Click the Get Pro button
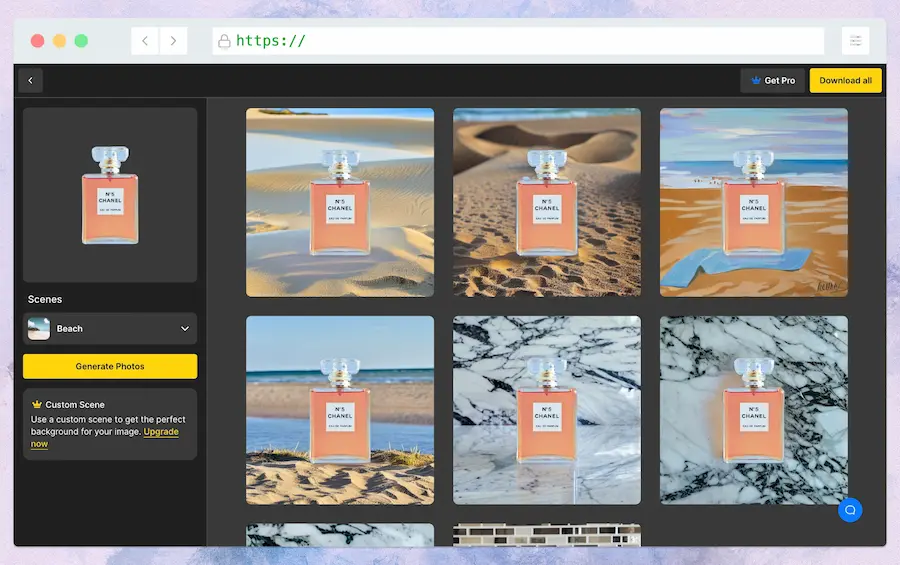The height and width of the screenshot is (565, 900). point(773,80)
